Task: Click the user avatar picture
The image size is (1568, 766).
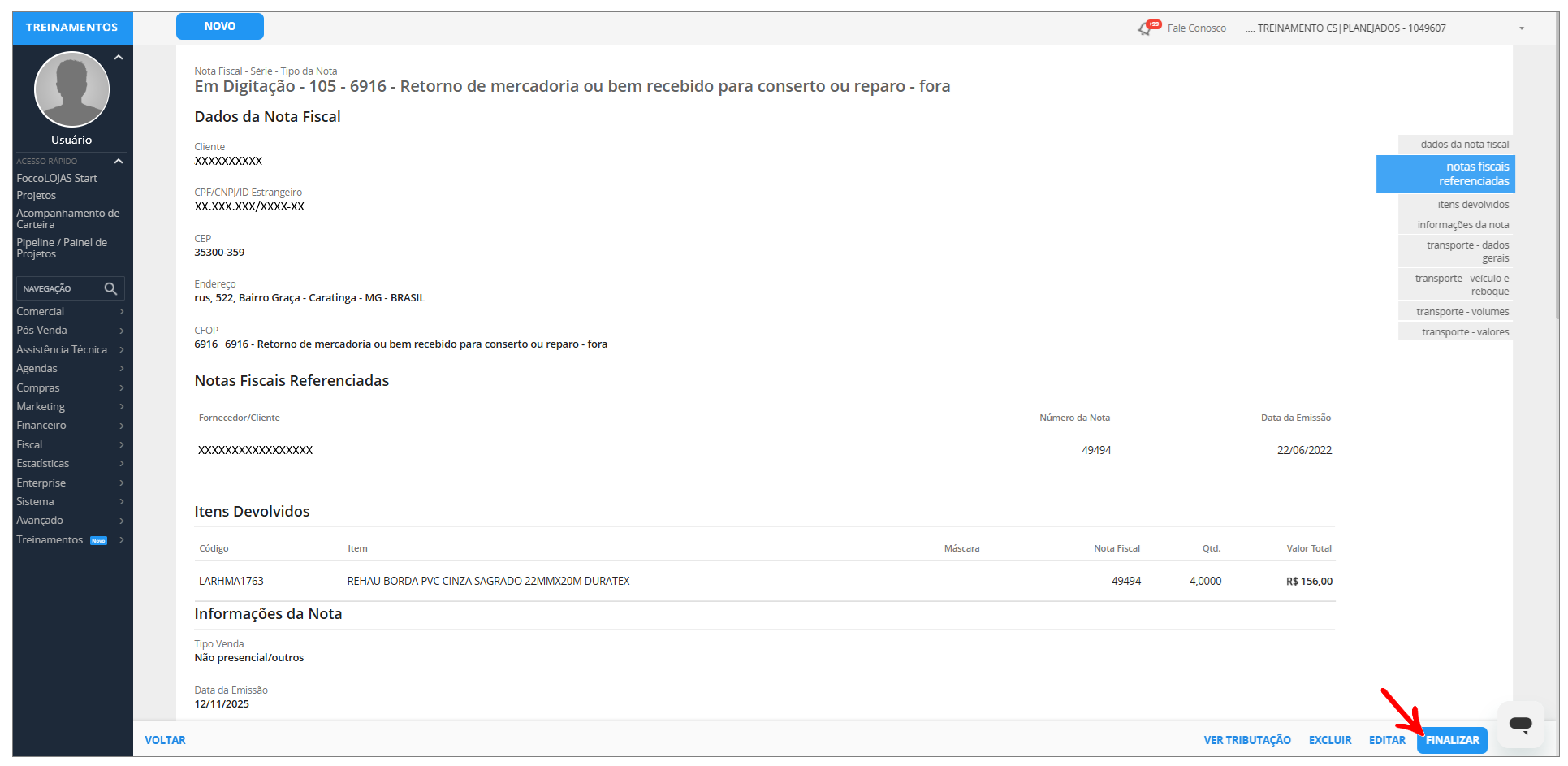Action: pos(71,89)
